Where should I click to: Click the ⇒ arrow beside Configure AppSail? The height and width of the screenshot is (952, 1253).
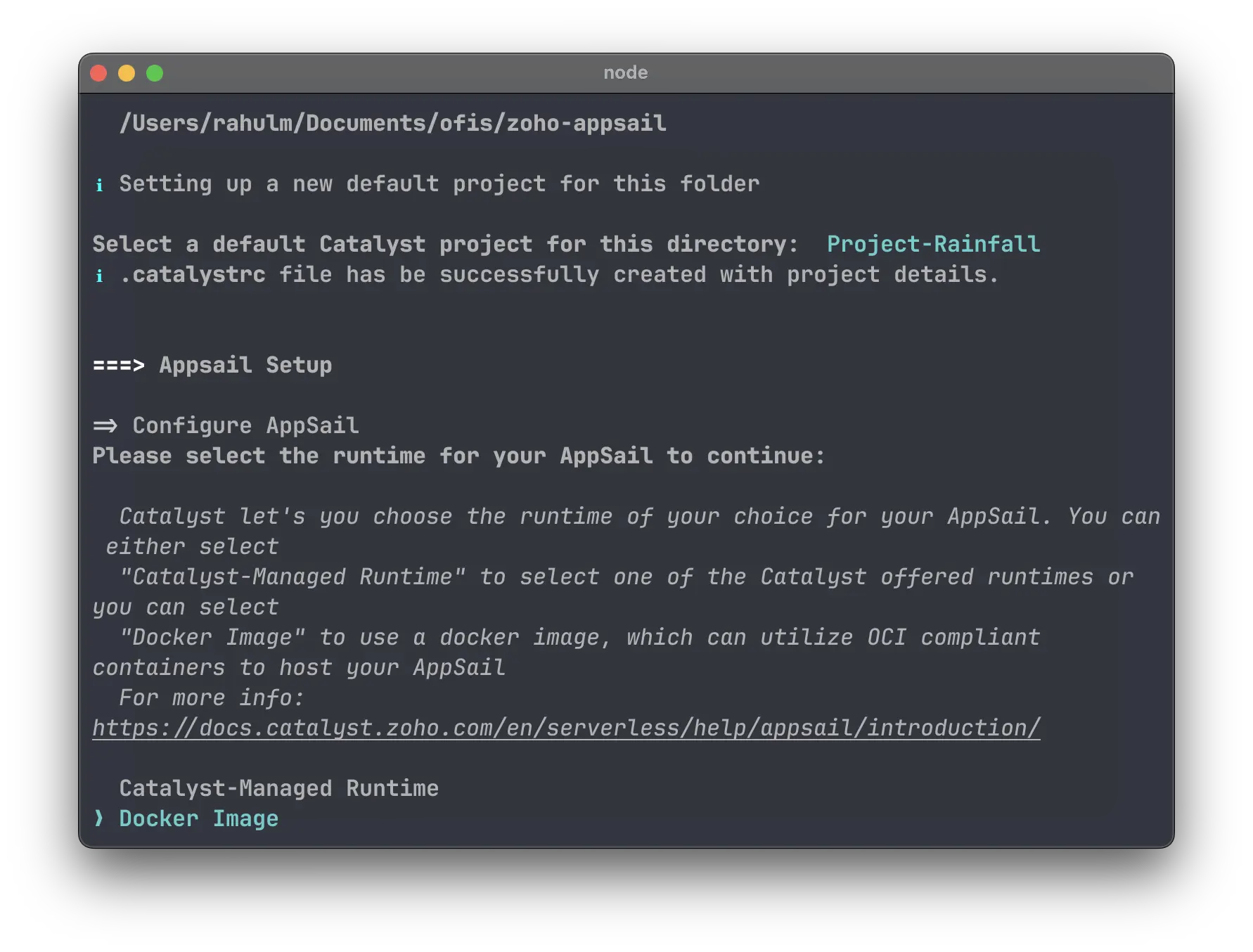point(105,425)
